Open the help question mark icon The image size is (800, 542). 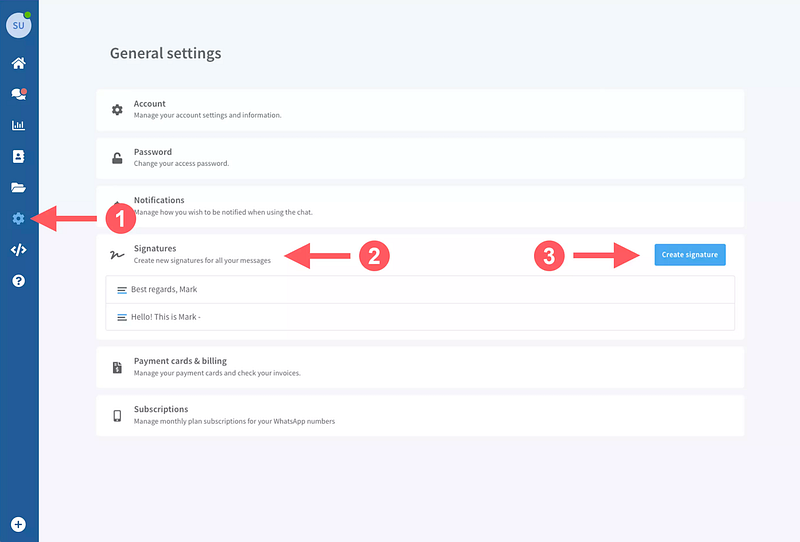(18, 280)
